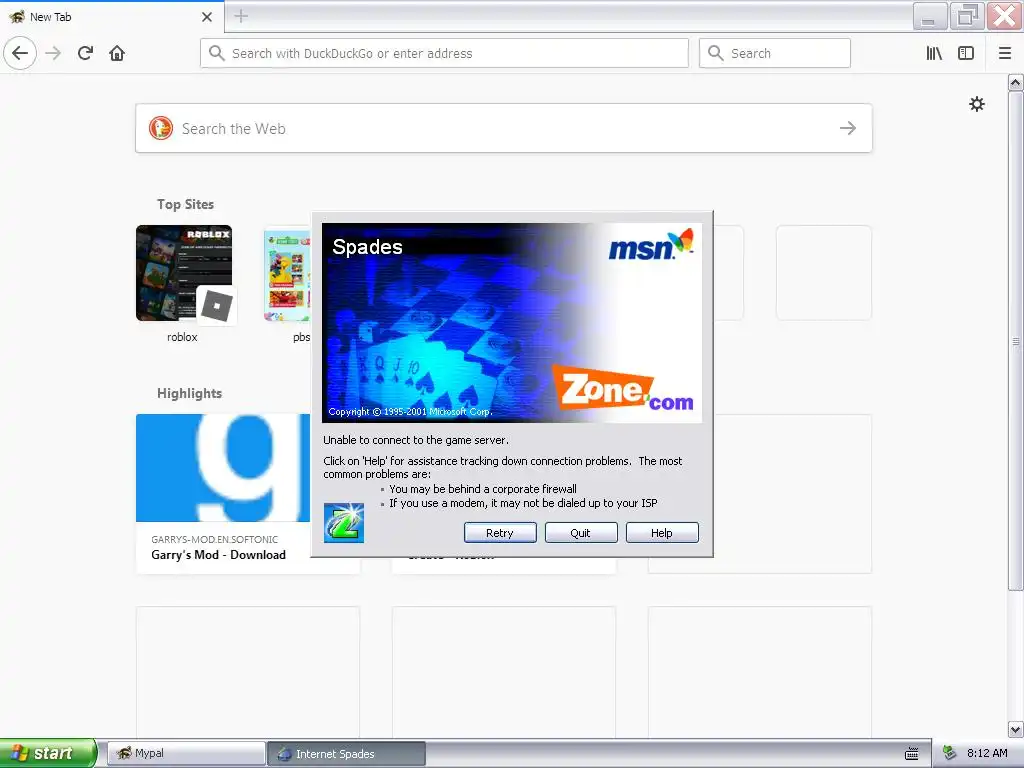This screenshot has height=768, width=1024.
Task: Click 'Unable to connect to the game server.' text
Action: point(416,440)
